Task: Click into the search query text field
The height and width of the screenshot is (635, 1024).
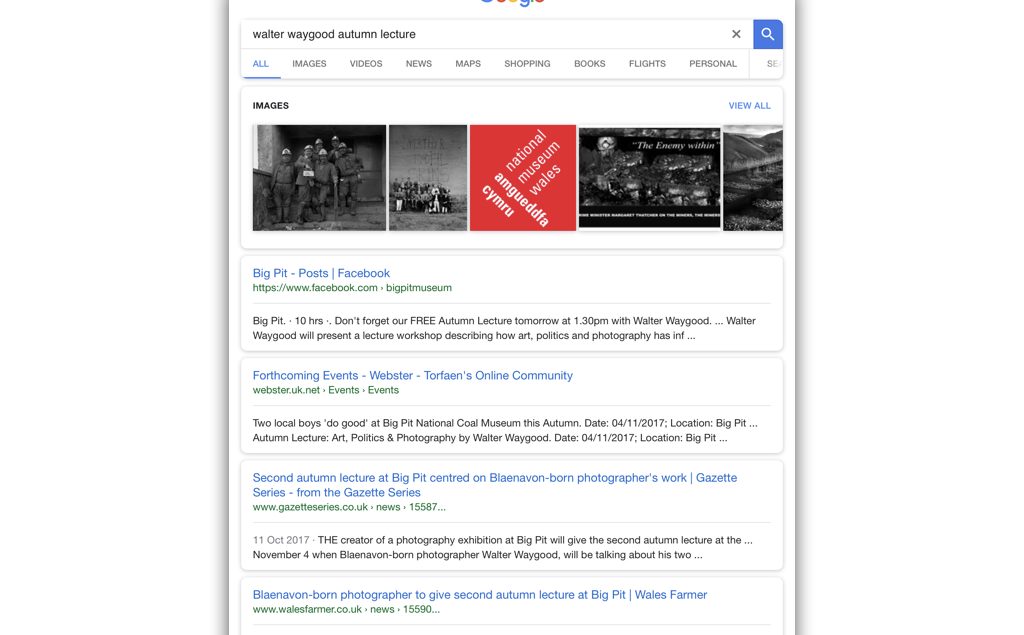Action: pyautogui.click(x=480, y=34)
